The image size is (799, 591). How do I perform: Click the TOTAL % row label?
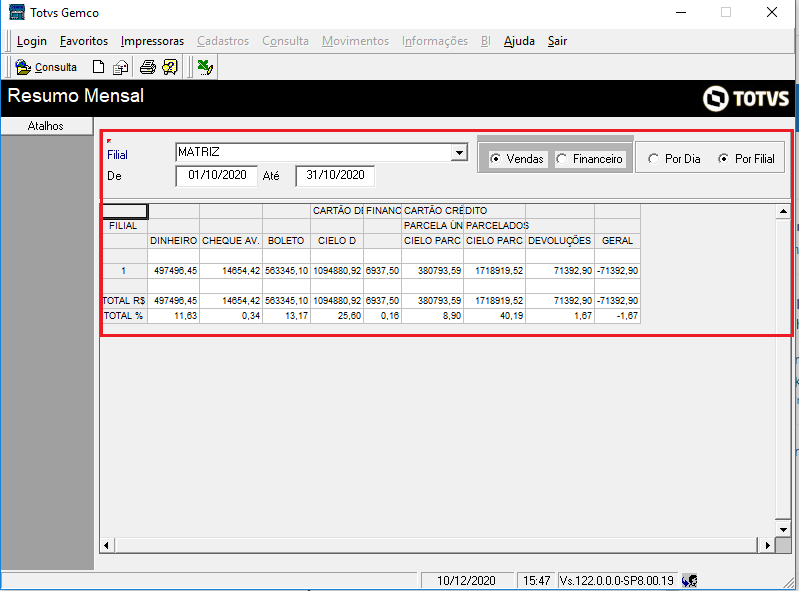point(124,316)
